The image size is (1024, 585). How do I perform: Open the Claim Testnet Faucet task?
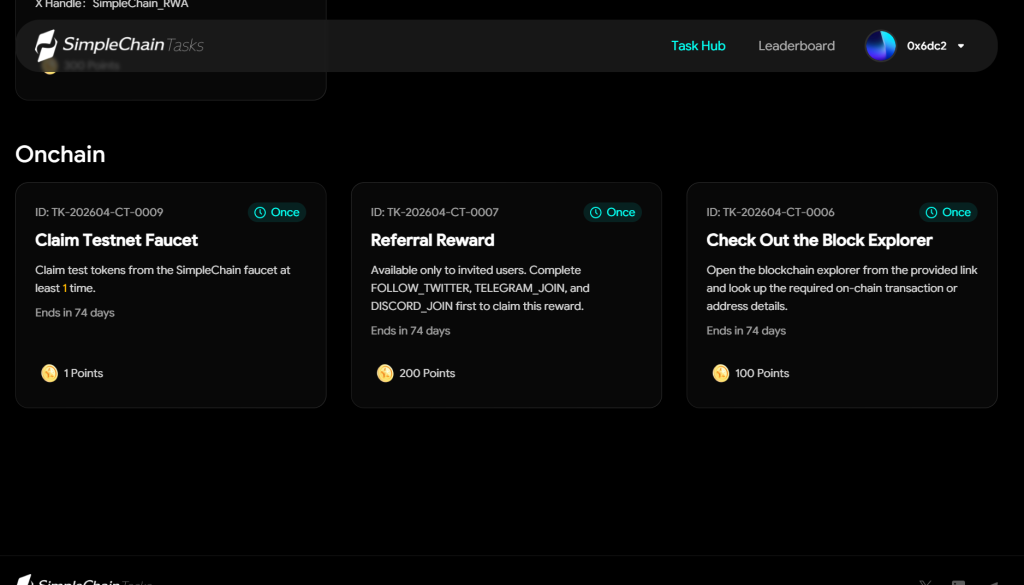pos(116,240)
